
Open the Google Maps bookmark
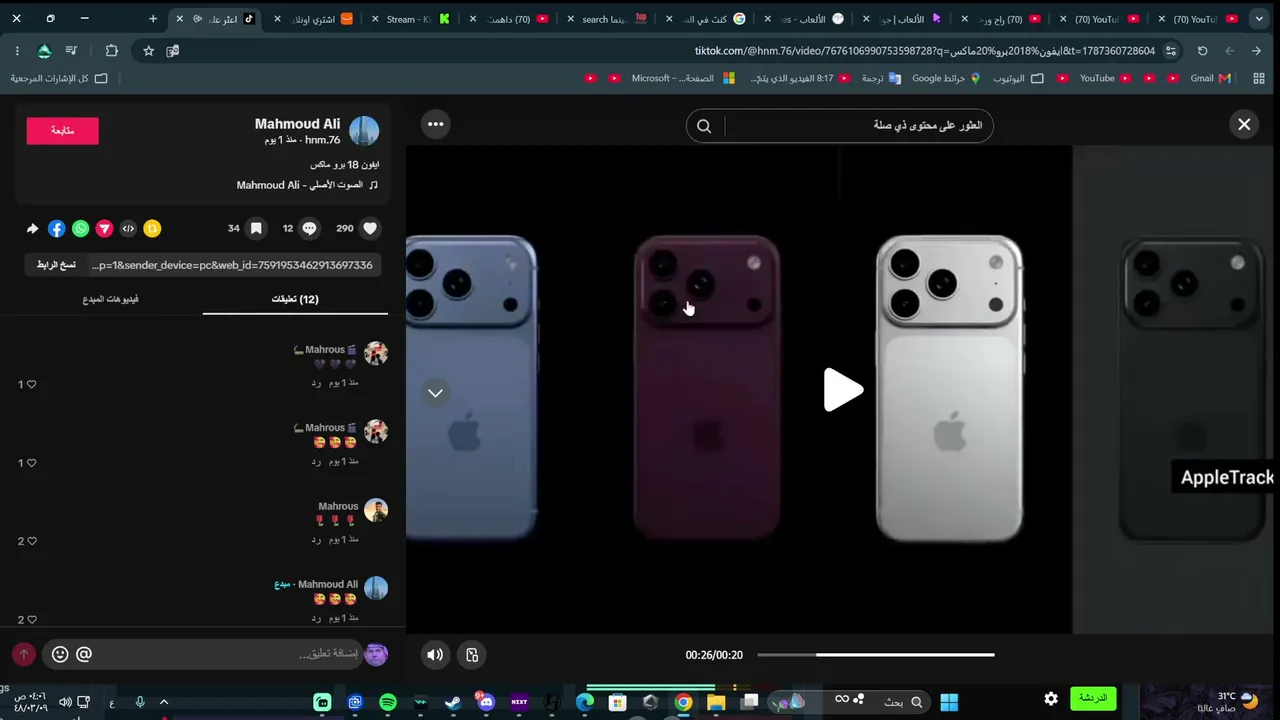945,78
